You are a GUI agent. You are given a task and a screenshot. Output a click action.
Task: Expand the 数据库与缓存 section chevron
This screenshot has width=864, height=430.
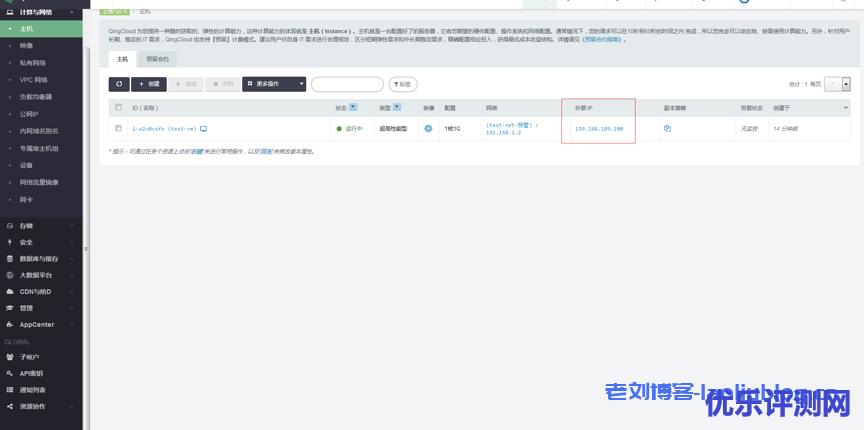[72, 259]
